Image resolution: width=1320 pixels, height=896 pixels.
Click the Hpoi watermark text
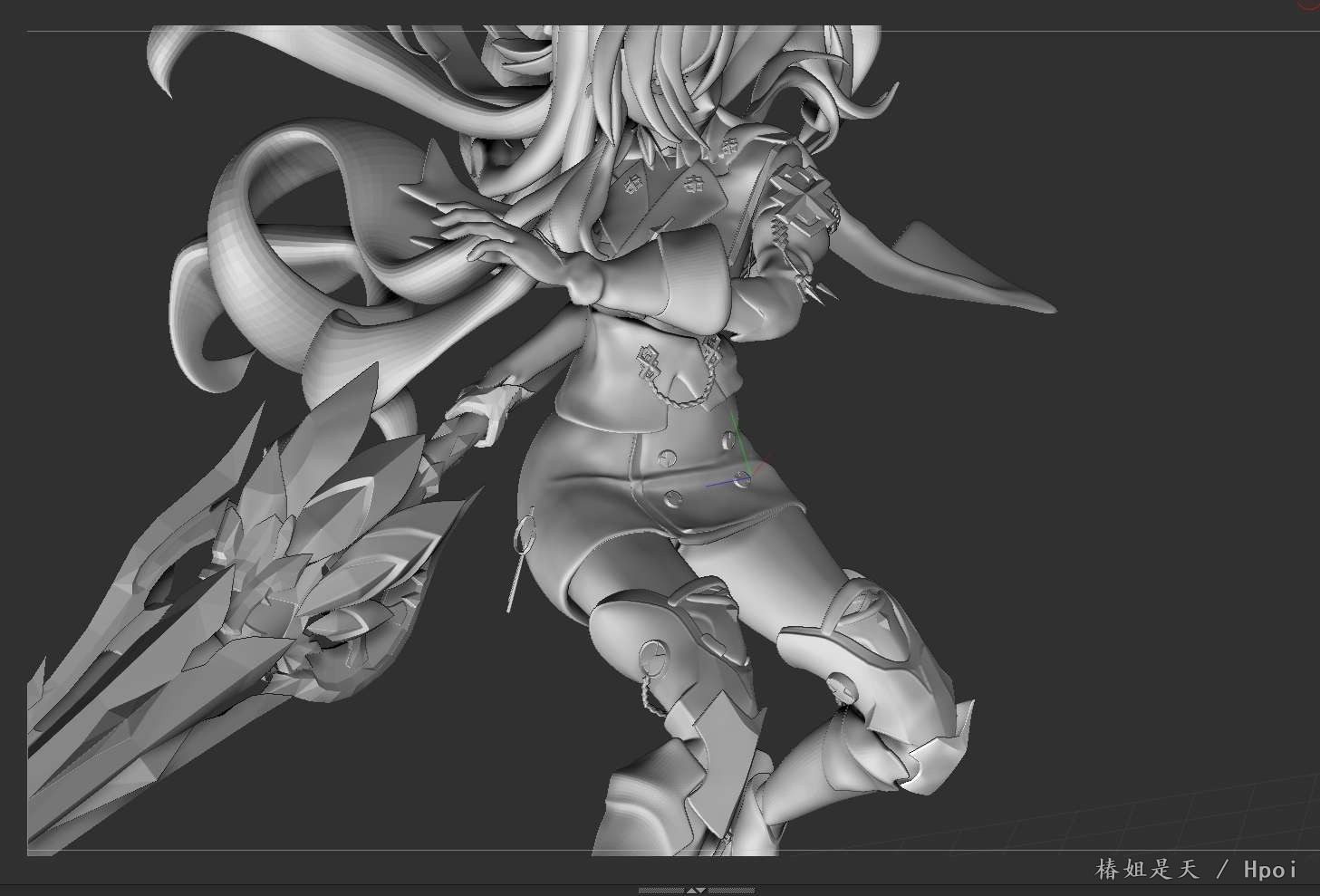[x=1270, y=870]
